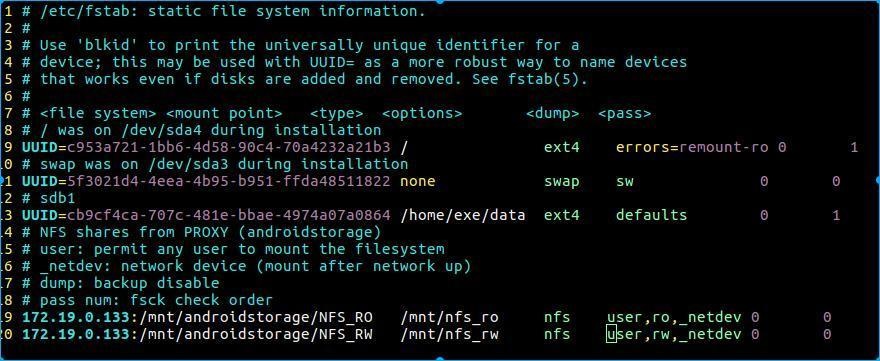Click the /mnt/nfs_ro mount point
The width and height of the screenshot is (880, 361).
(450, 318)
